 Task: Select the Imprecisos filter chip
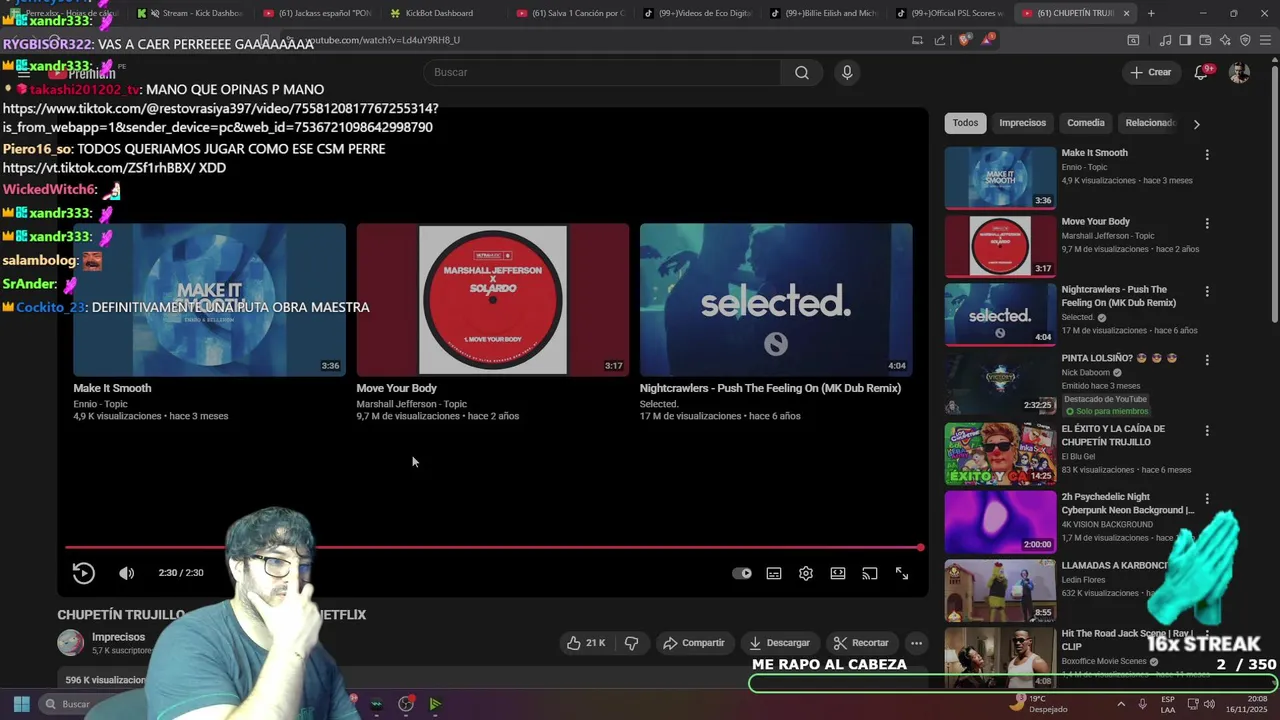click(1022, 123)
